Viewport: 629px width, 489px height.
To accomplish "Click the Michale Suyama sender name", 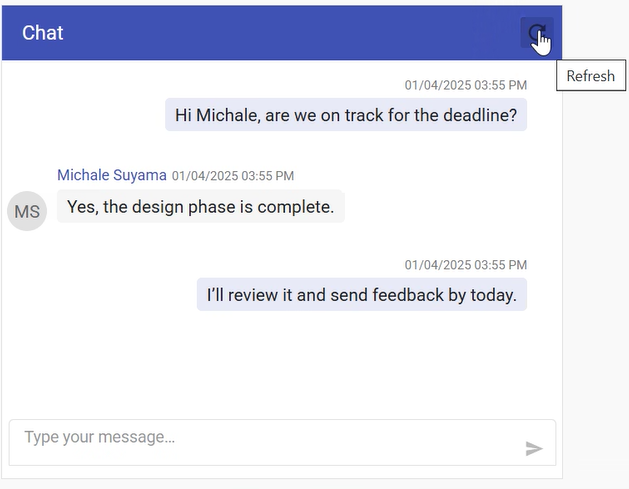I will 112,175.
